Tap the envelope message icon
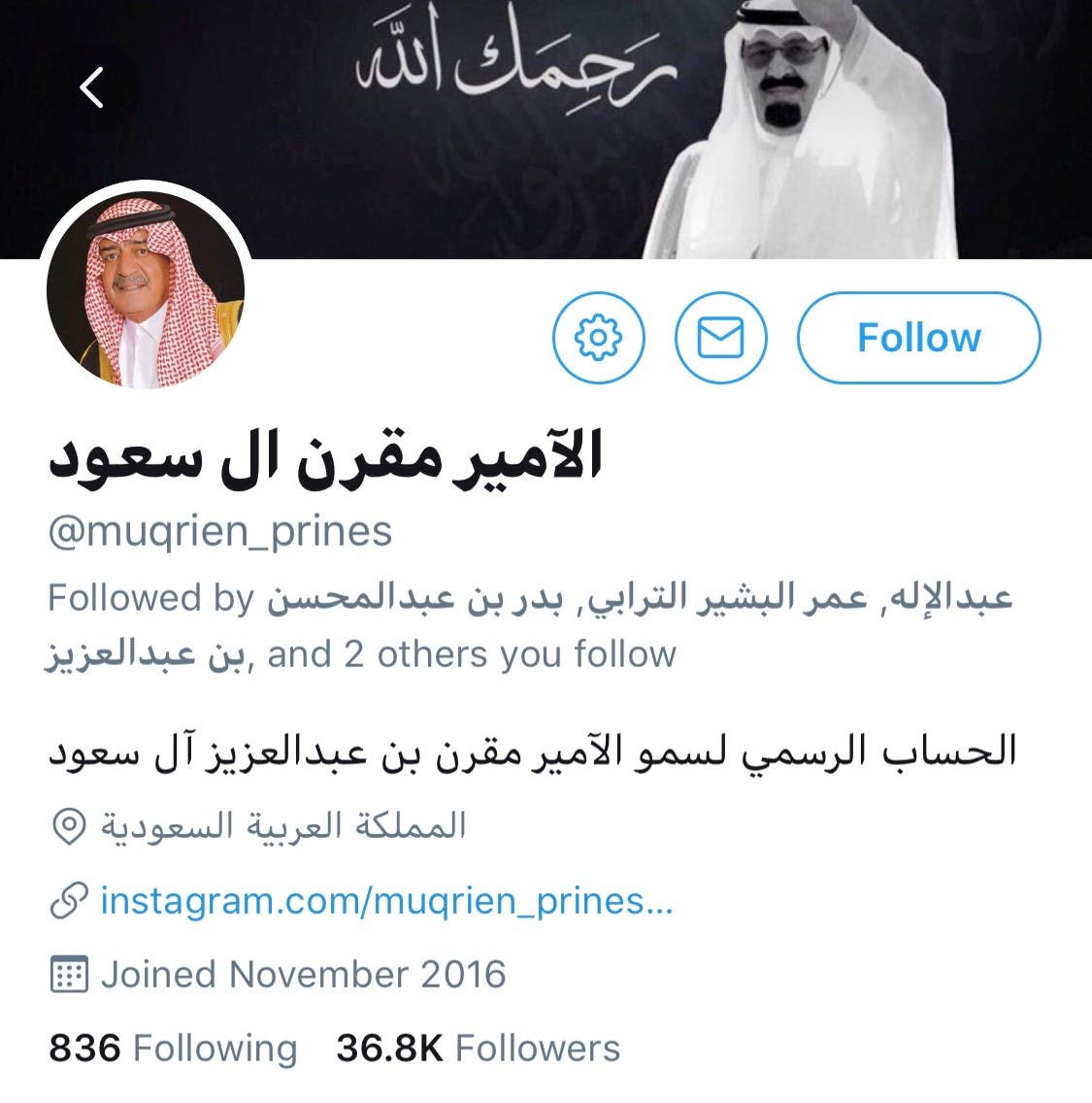 point(721,338)
